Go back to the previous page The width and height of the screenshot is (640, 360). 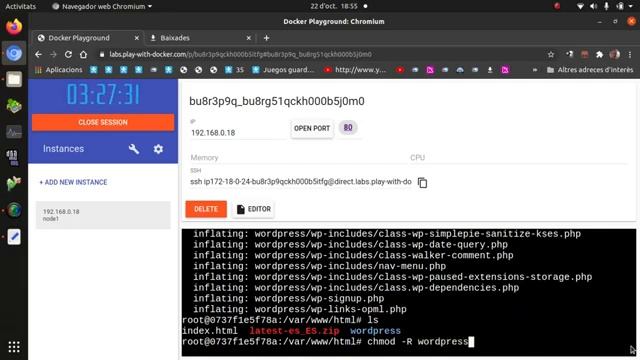coord(38,54)
